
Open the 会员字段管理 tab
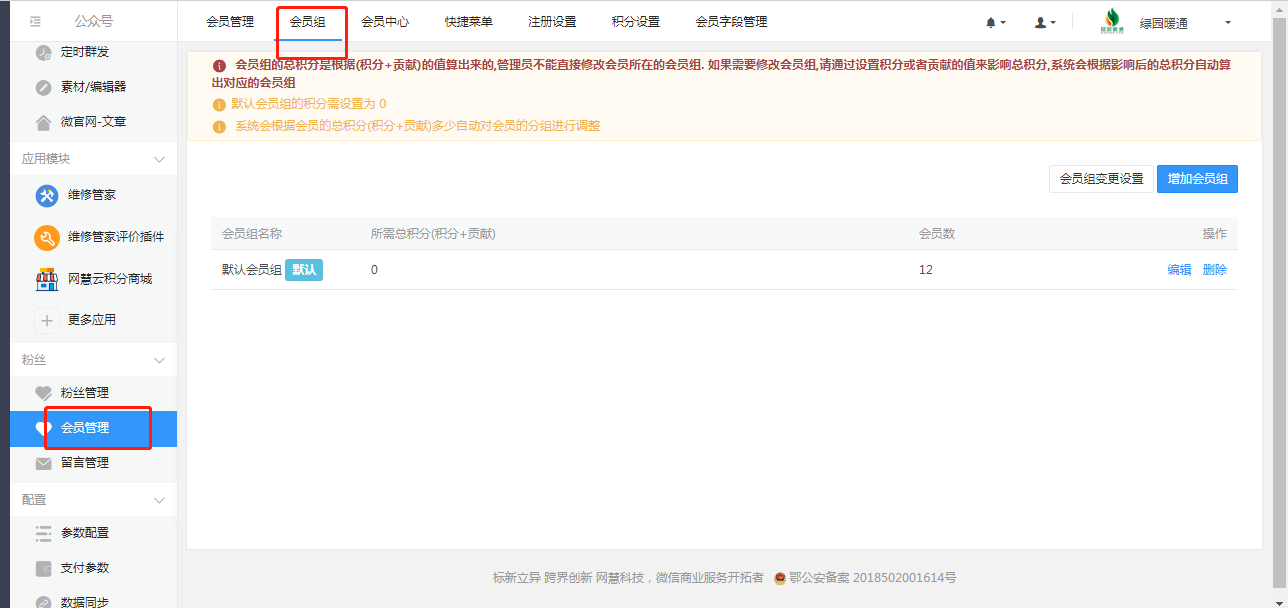tap(732, 22)
